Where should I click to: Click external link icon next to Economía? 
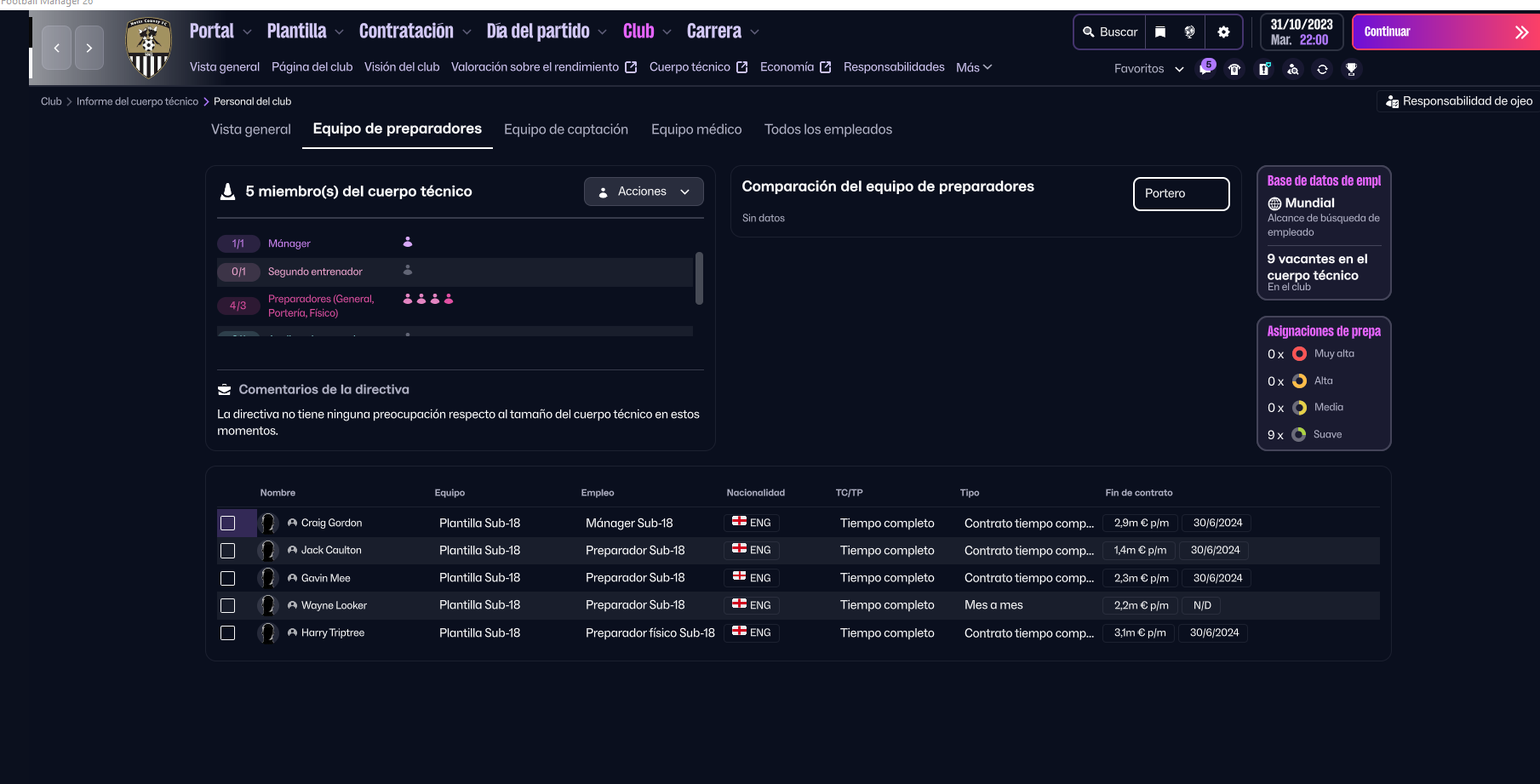pos(825,67)
